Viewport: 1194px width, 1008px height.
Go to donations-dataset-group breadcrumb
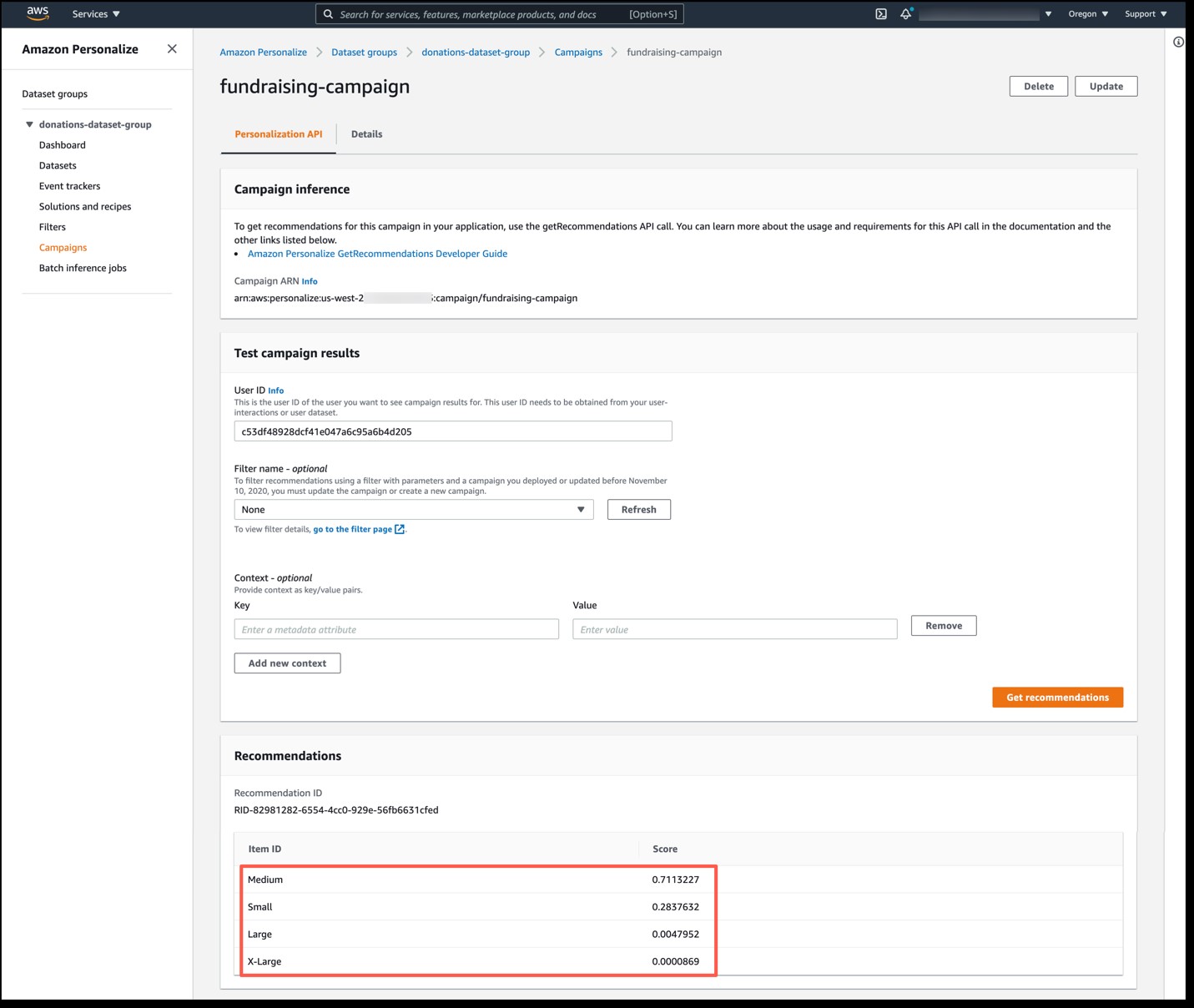[476, 53]
